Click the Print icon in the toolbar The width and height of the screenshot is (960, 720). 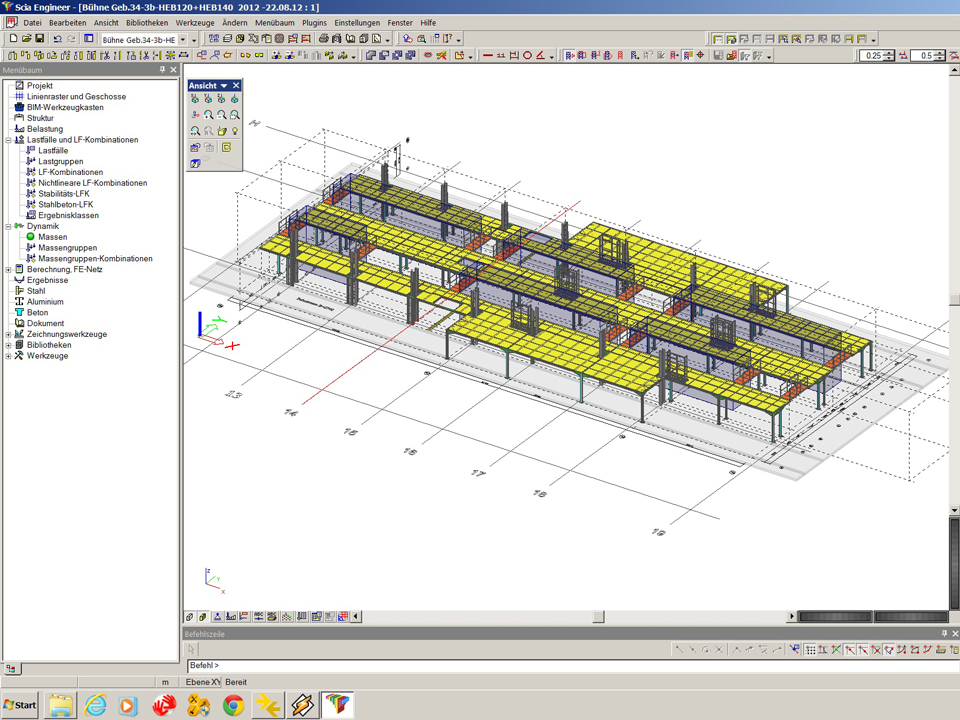(323, 39)
